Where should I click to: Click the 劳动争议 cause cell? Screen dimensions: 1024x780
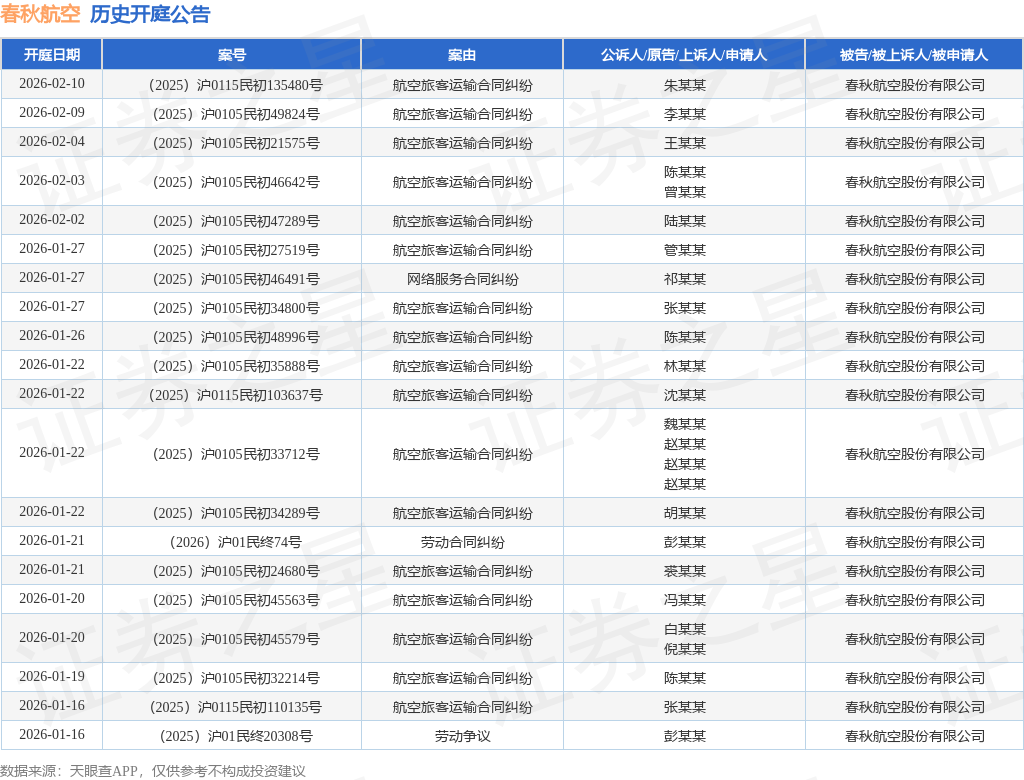coord(462,736)
